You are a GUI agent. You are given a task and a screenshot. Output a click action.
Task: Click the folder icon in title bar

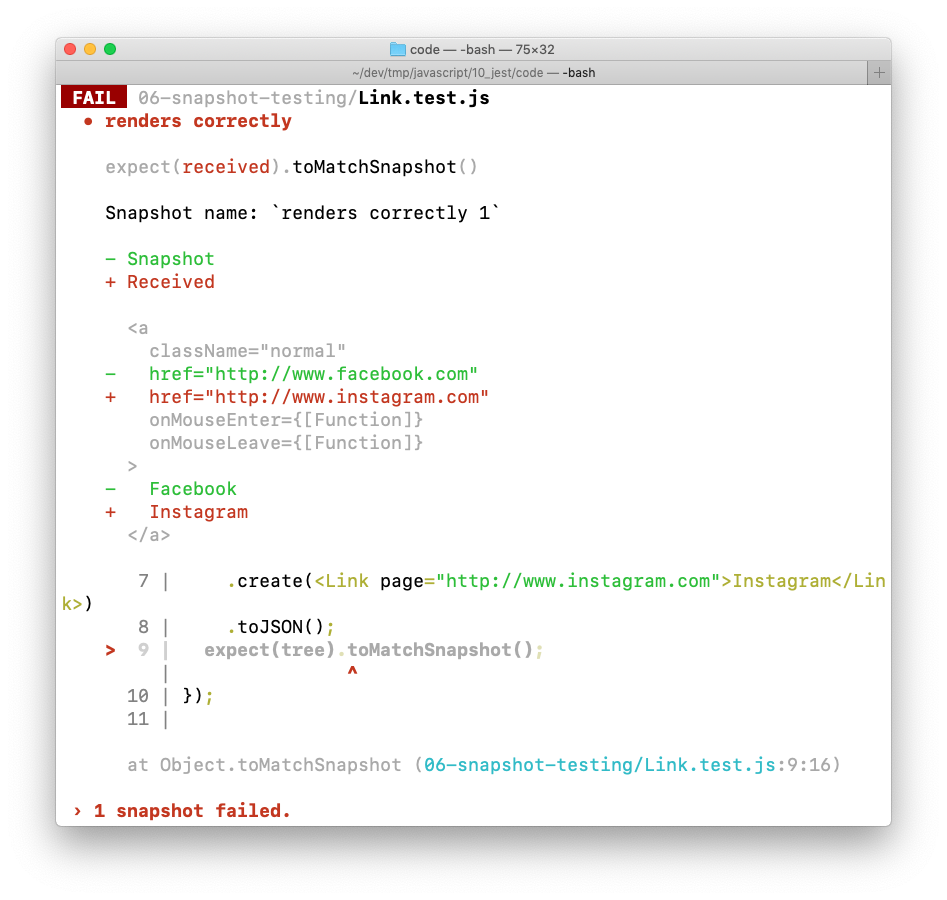pyautogui.click(x=397, y=49)
